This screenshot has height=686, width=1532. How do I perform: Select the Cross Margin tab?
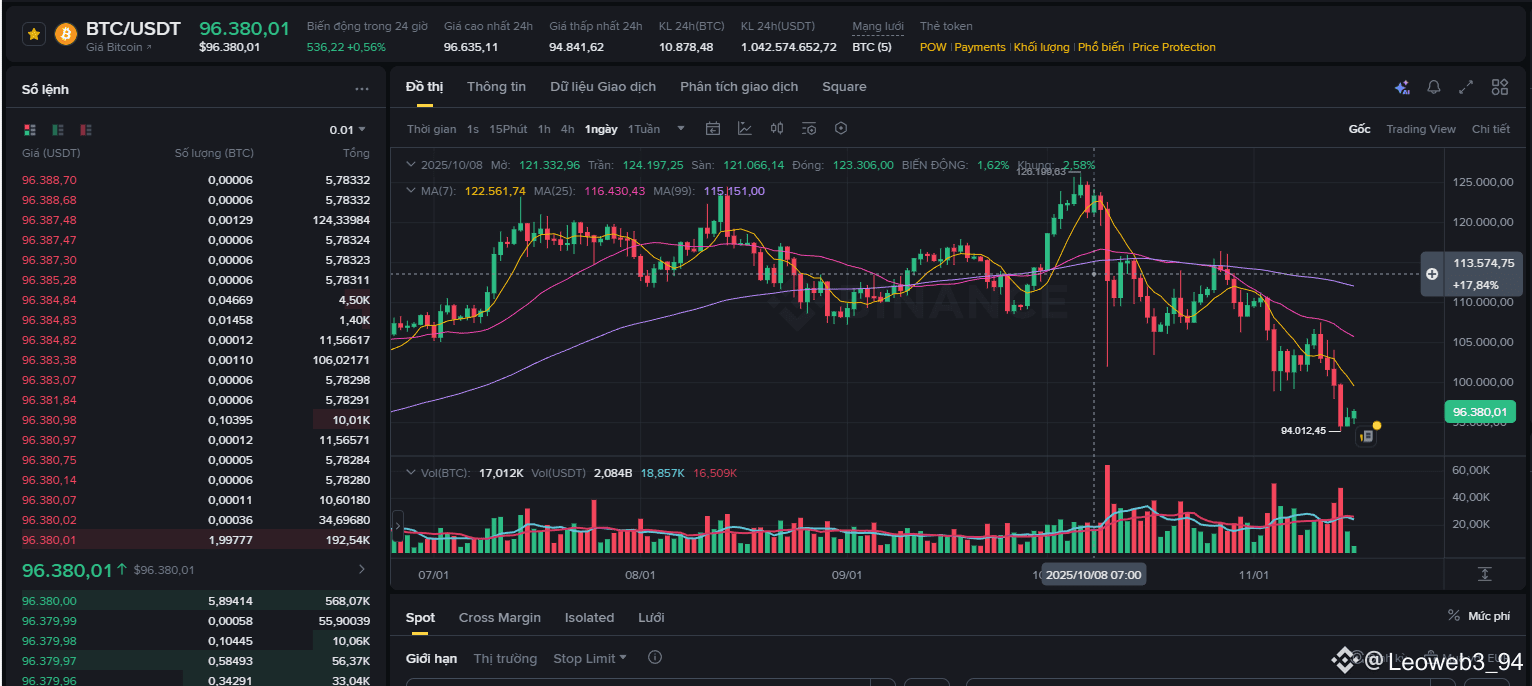(500, 617)
